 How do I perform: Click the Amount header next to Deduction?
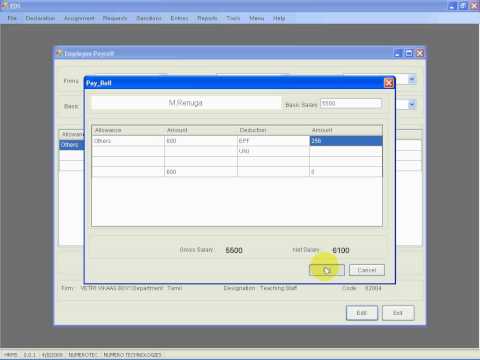coord(346,130)
